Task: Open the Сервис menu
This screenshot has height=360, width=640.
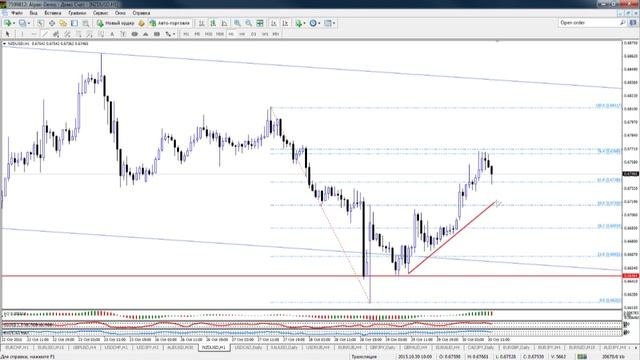Action: pyautogui.click(x=100, y=13)
